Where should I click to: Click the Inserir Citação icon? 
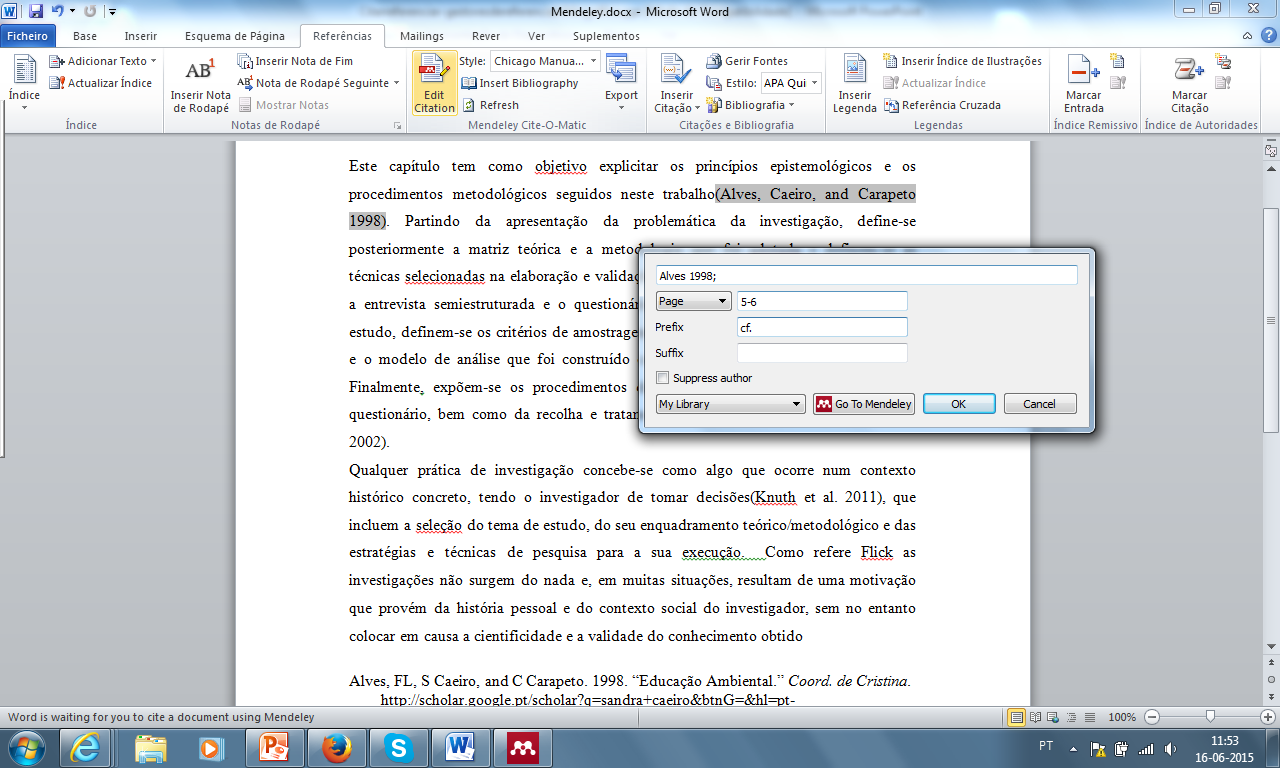click(677, 84)
